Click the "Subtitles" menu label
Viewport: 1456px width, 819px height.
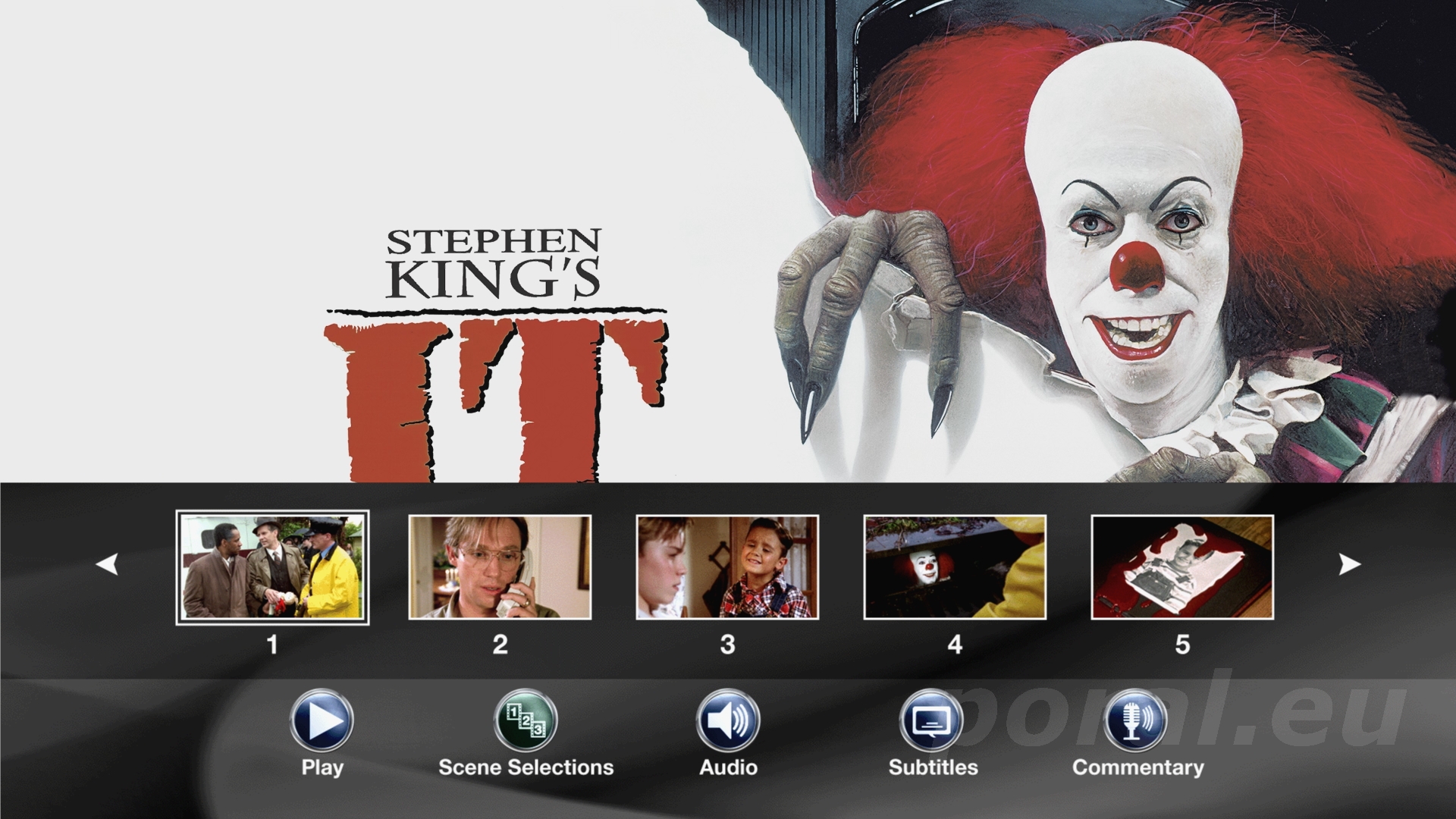coord(933,767)
